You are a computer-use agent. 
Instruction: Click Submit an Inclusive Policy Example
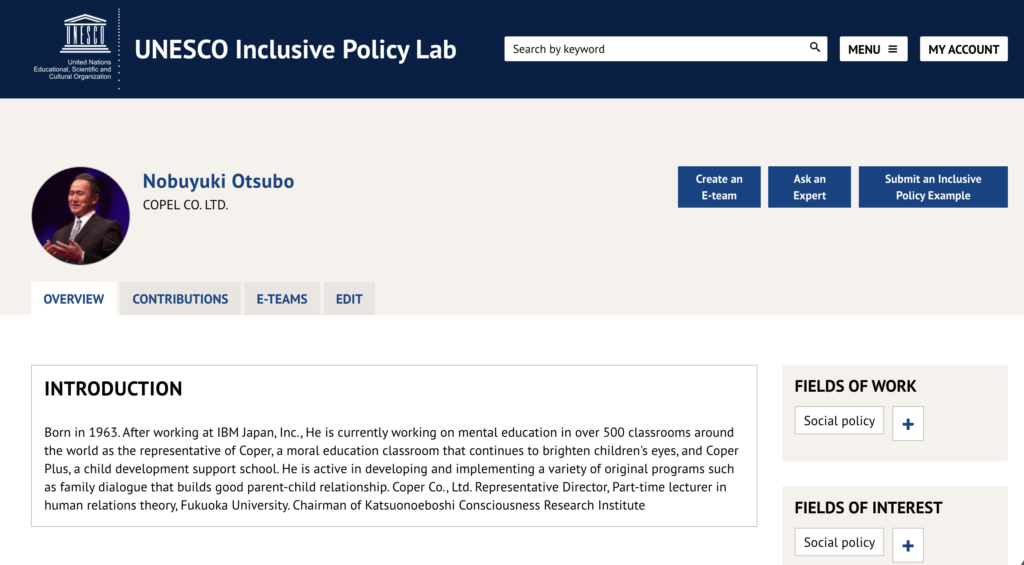pos(932,187)
